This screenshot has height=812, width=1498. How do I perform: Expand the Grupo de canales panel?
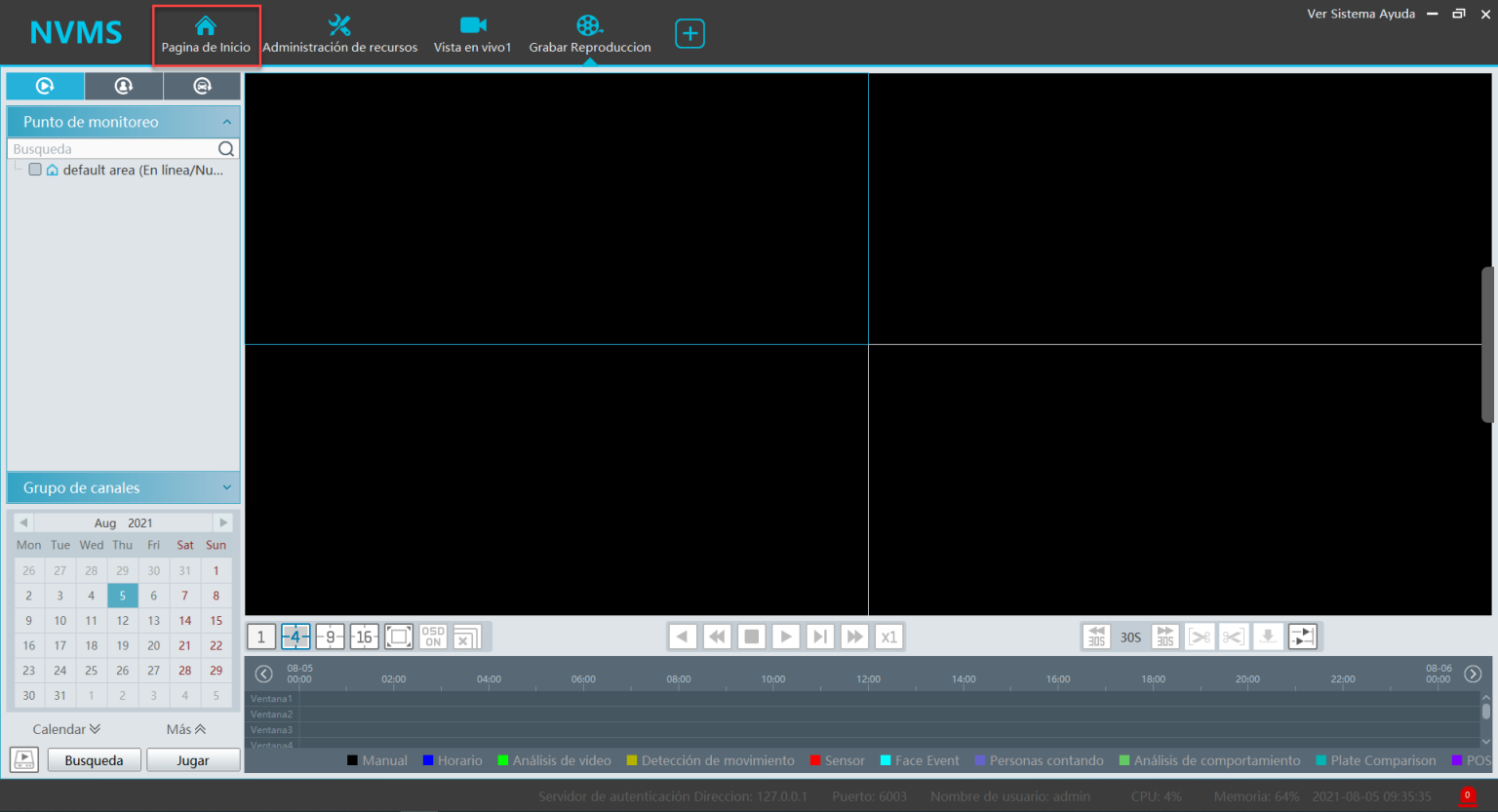point(227,487)
